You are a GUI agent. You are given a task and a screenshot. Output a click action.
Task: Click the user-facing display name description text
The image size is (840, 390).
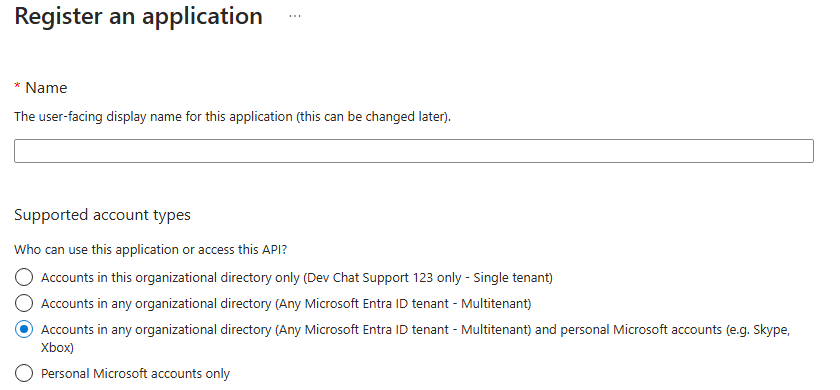coord(232,116)
